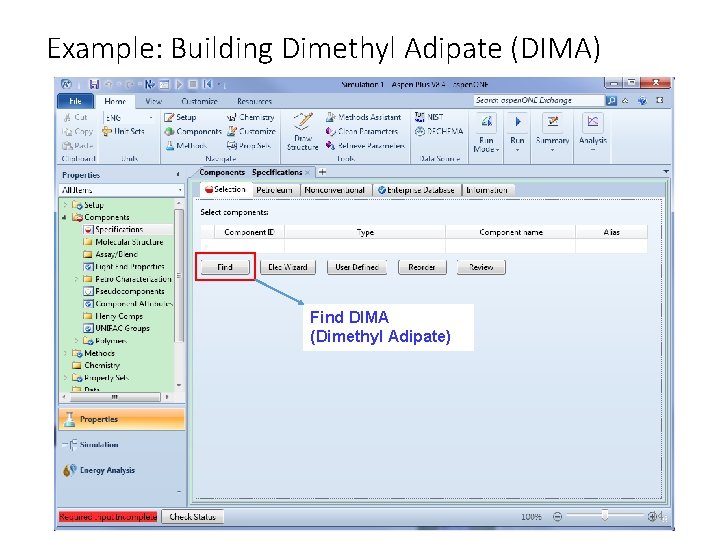Click the User Defined button
This screenshot has width=720, height=540.
coord(357,267)
